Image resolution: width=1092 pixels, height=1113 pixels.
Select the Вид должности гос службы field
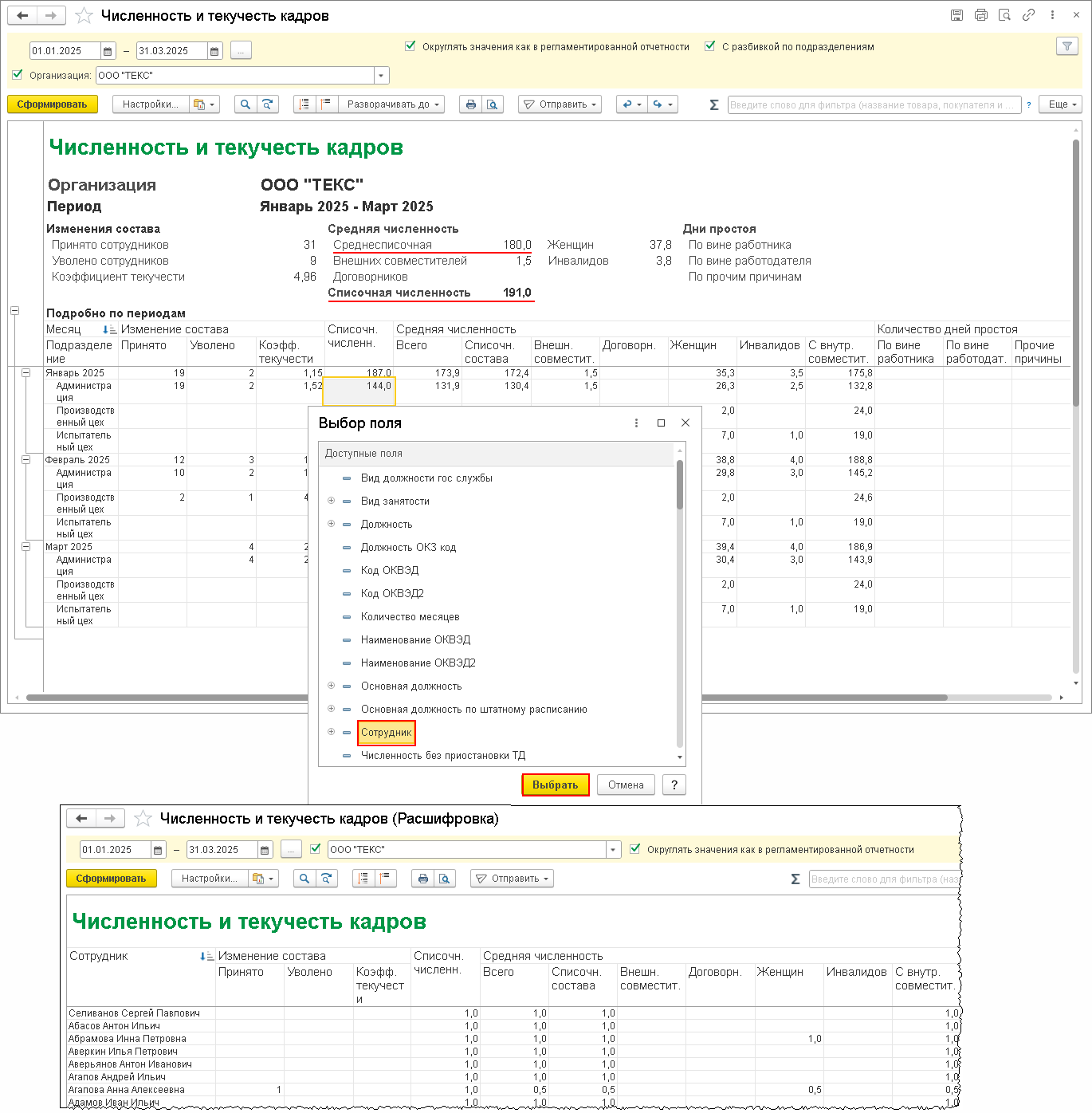coord(426,478)
